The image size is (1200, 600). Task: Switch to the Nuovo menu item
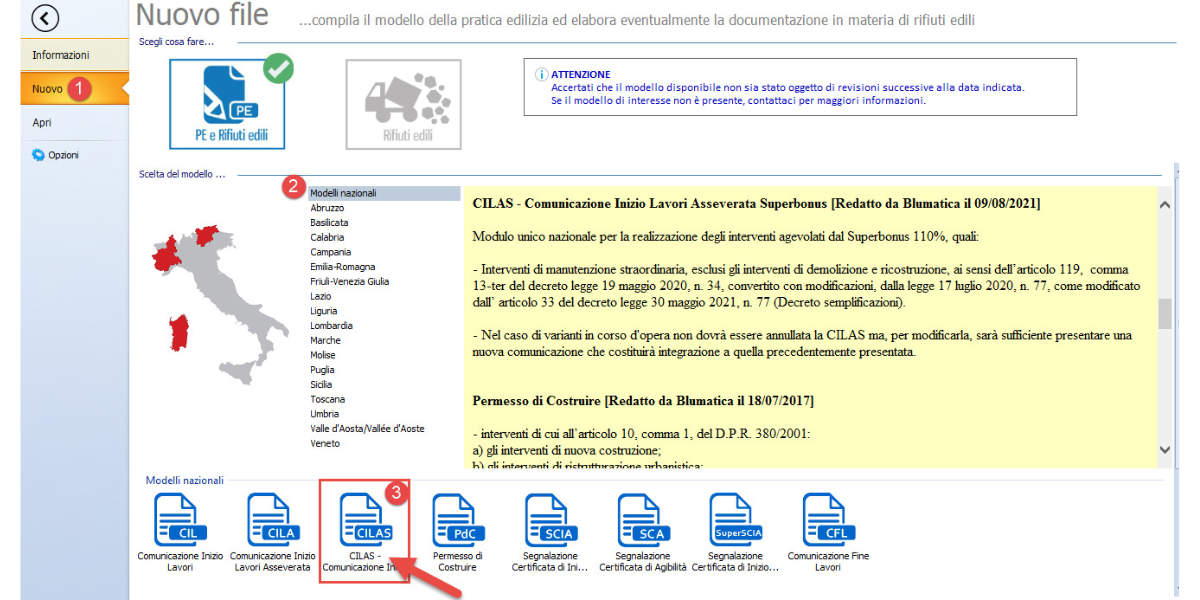coord(48,89)
